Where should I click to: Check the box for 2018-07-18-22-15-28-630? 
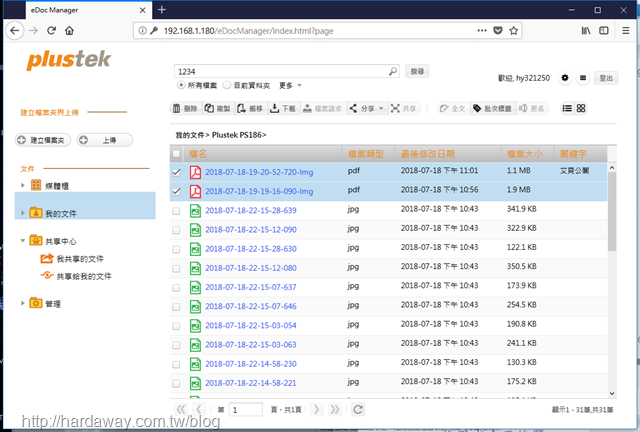(x=176, y=249)
